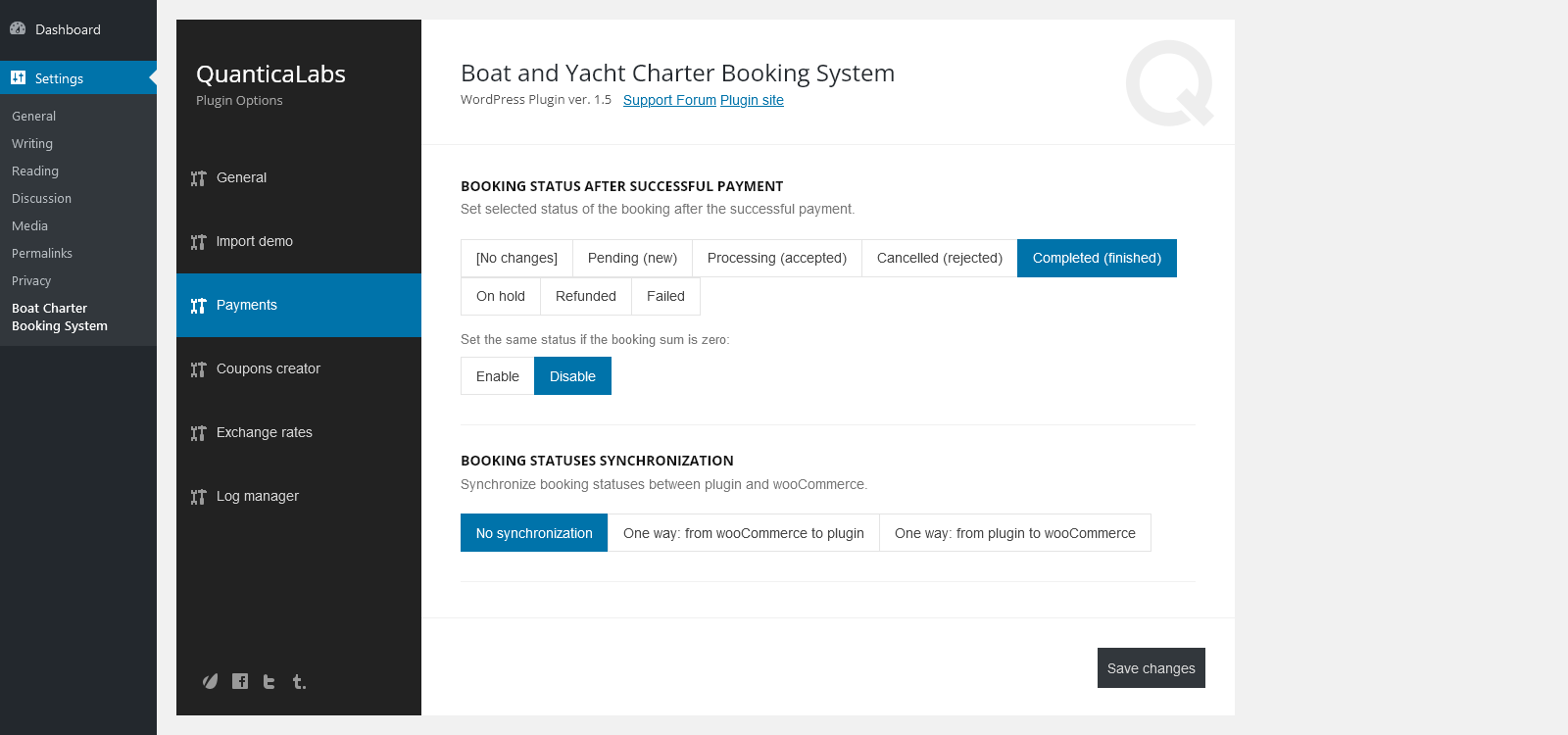Set booking status to Processing (accepted)
This screenshot has width=1568, height=735.
777,258
